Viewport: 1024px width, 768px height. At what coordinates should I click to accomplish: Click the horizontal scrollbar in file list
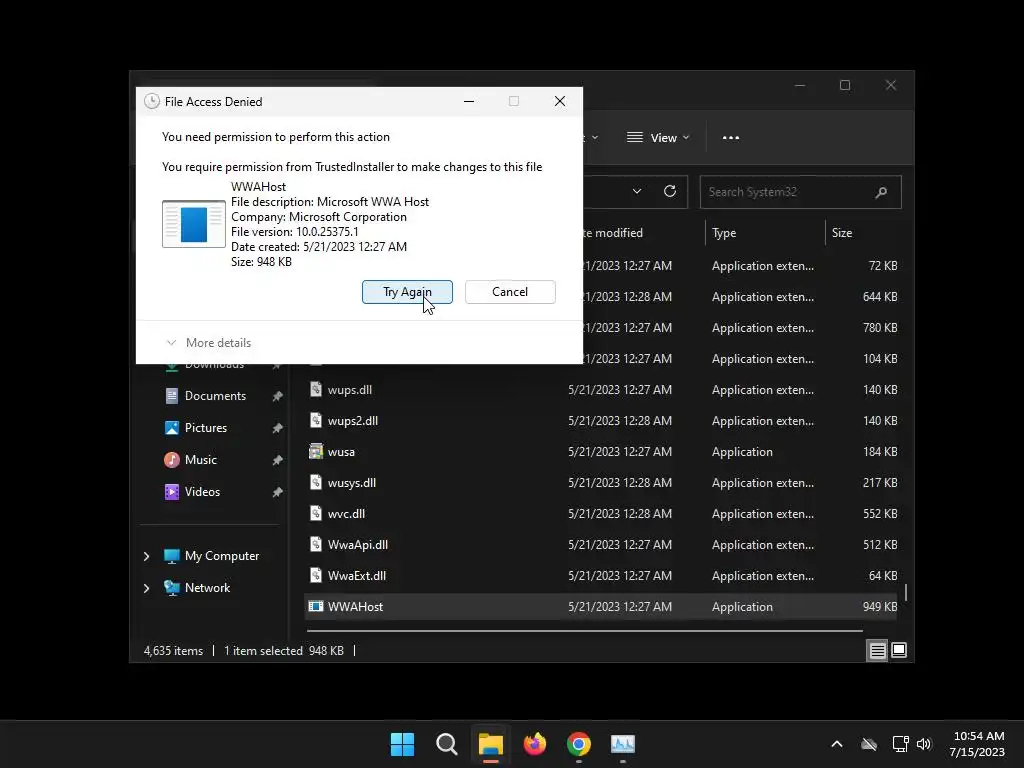coord(584,631)
